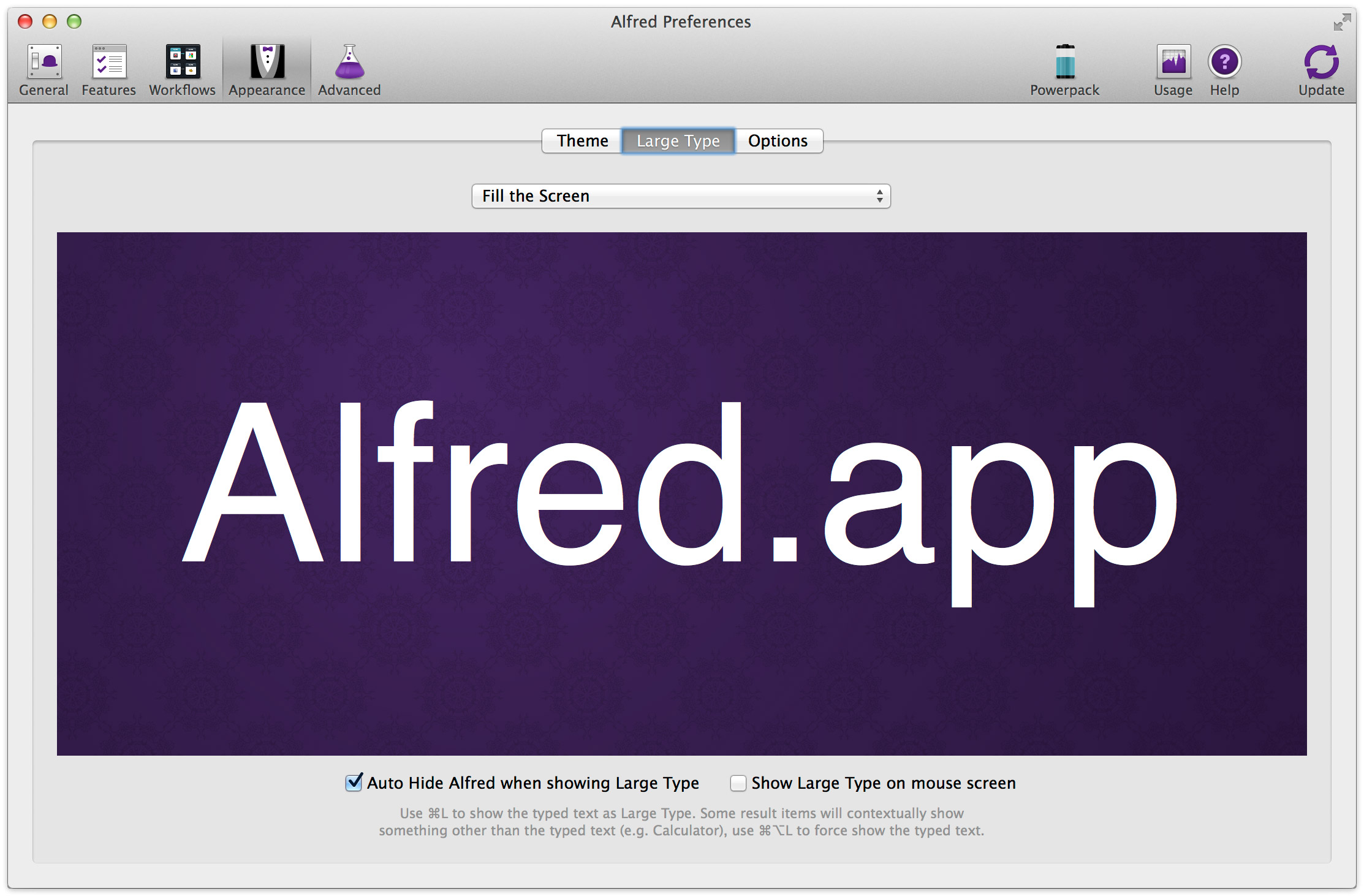The width and height of the screenshot is (1364, 896).
Task: Switch to the Options tab
Action: coord(778,141)
